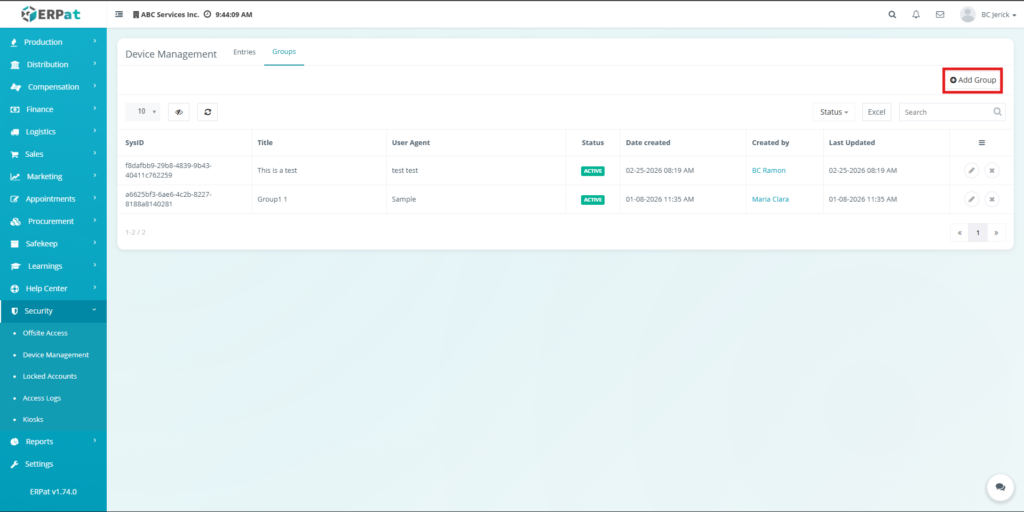The image size is (1024, 512).
Task: Delete the 'Group1 1' group row
Action: click(991, 200)
